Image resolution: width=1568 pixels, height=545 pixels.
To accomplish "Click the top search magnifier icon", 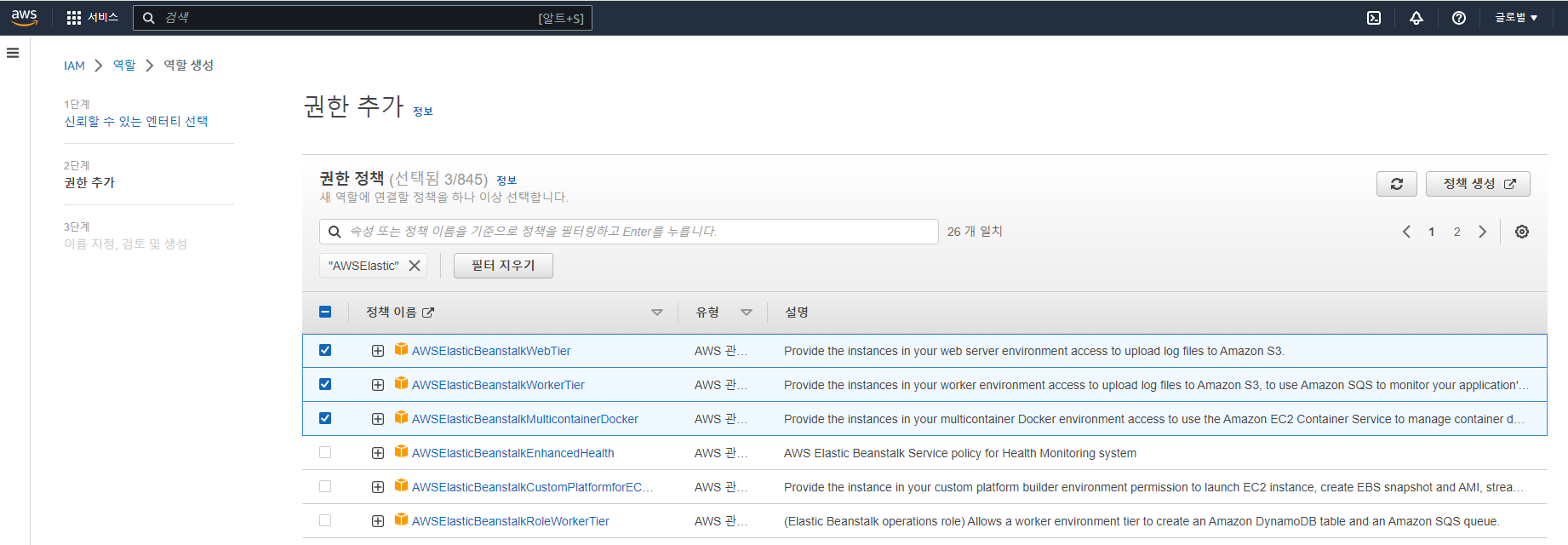I will click(x=148, y=18).
